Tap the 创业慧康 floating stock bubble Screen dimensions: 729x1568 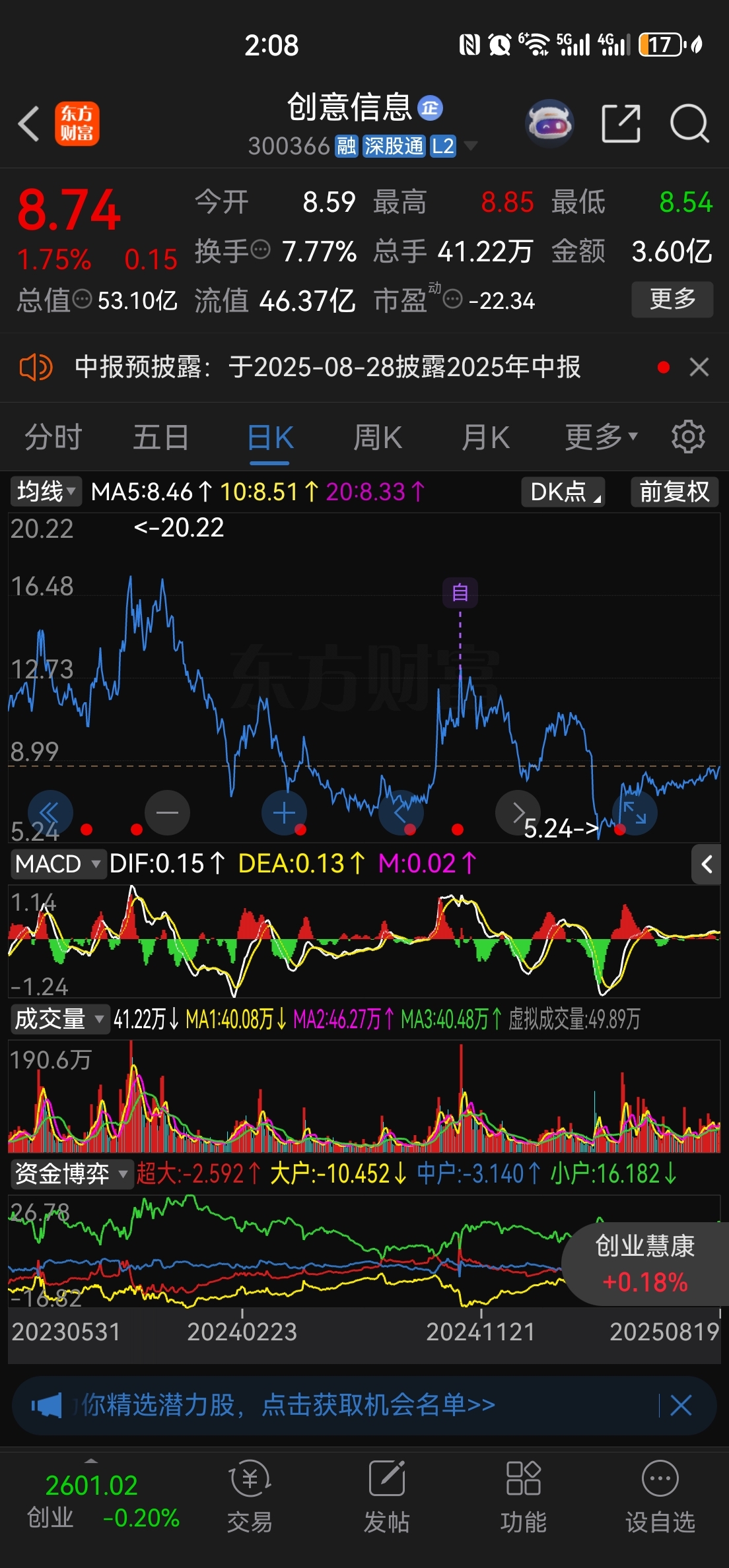point(645,1264)
